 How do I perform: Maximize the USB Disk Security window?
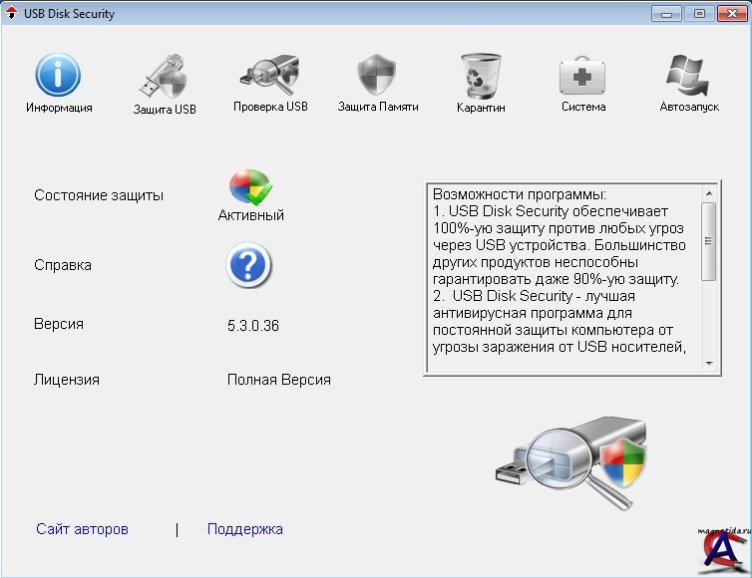699,13
